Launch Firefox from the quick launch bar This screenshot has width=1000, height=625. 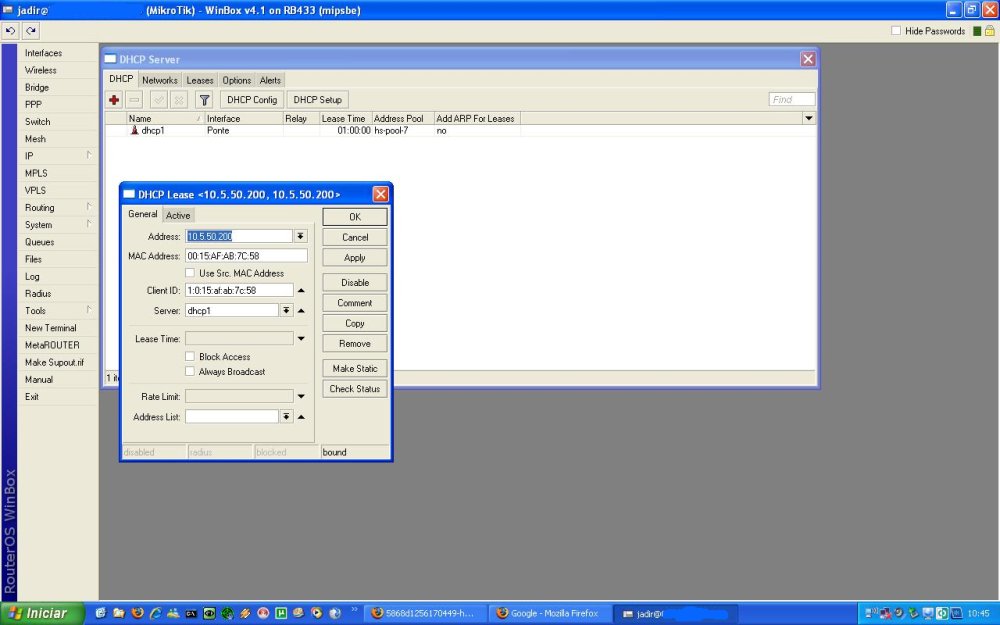pyautogui.click(x=137, y=613)
